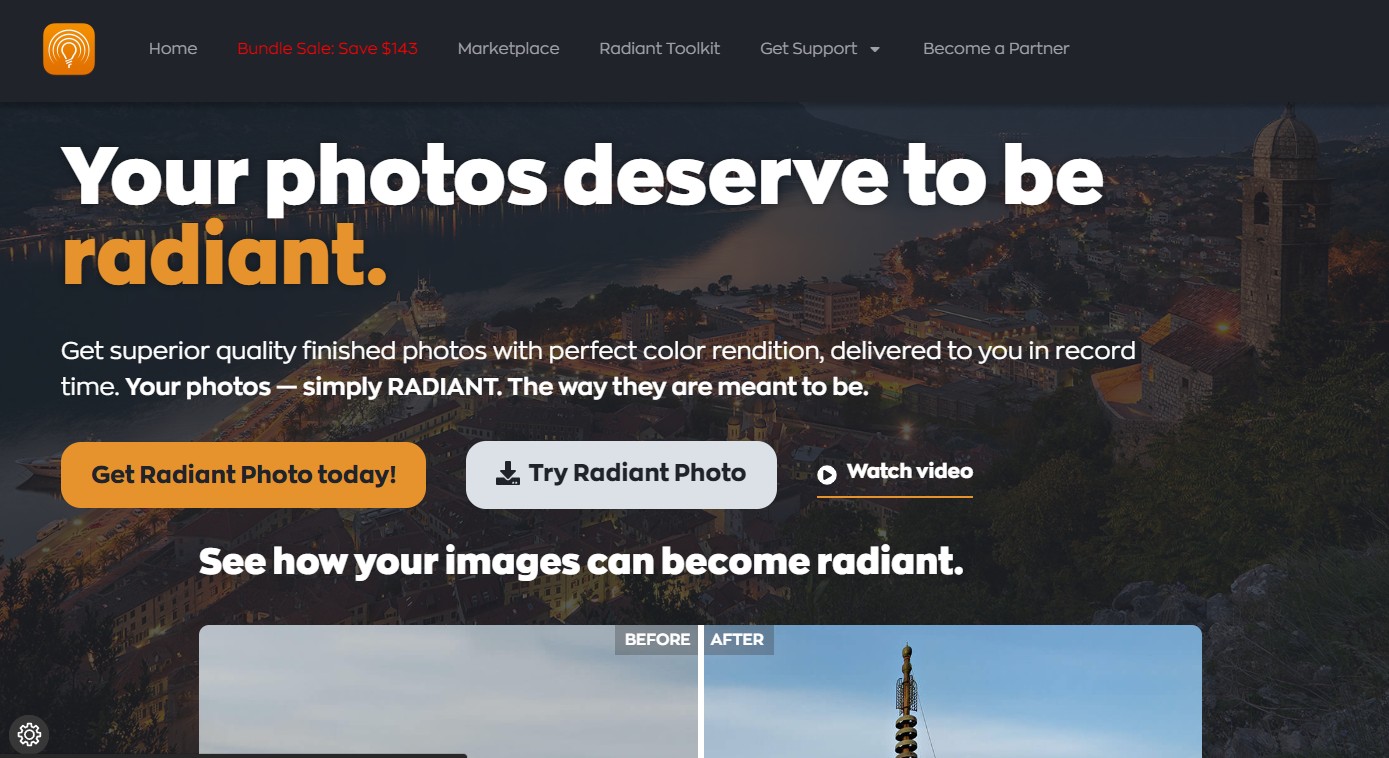Click the orange Radiant lightbulb logo
Image resolution: width=1389 pixels, height=758 pixels.
tap(69, 49)
